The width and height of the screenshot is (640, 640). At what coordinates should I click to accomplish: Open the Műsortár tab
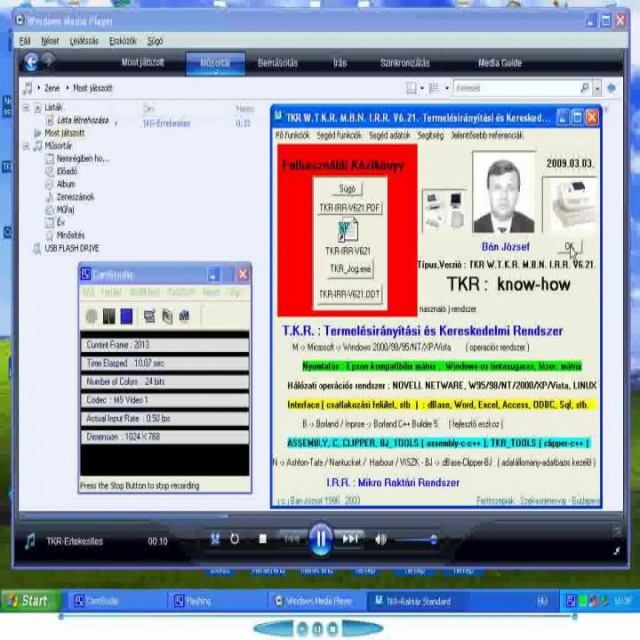tap(215, 63)
